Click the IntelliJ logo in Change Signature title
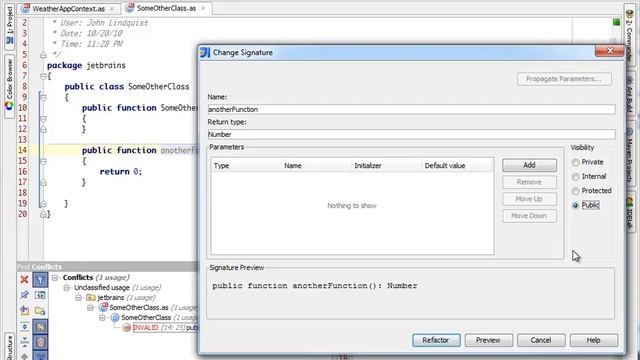This screenshot has width=640, height=360. (205, 52)
